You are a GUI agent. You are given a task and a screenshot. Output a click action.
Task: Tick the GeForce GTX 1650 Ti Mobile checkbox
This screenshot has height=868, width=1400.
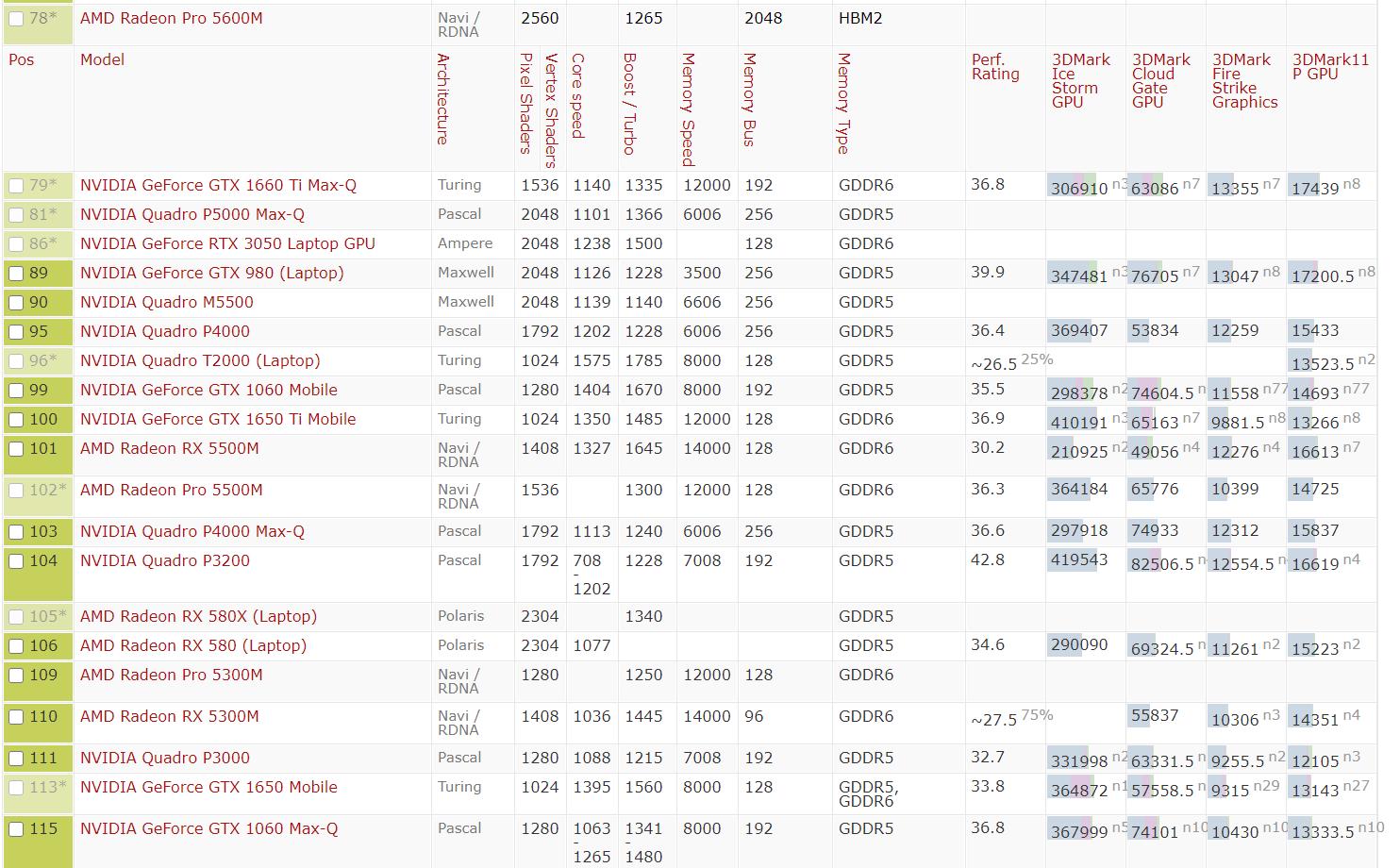point(16,420)
